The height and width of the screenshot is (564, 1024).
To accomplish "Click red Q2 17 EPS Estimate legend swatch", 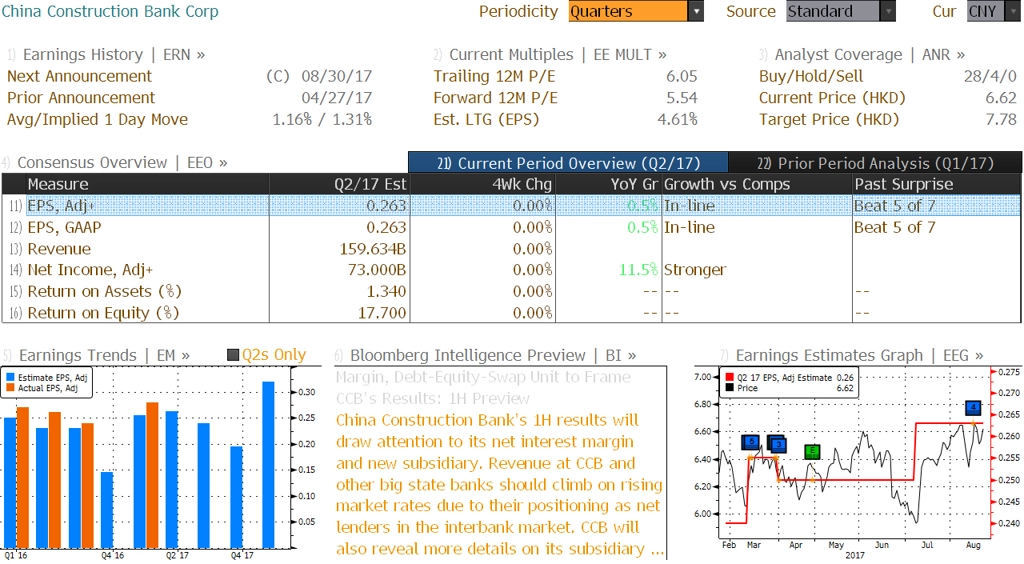I will point(729,377).
